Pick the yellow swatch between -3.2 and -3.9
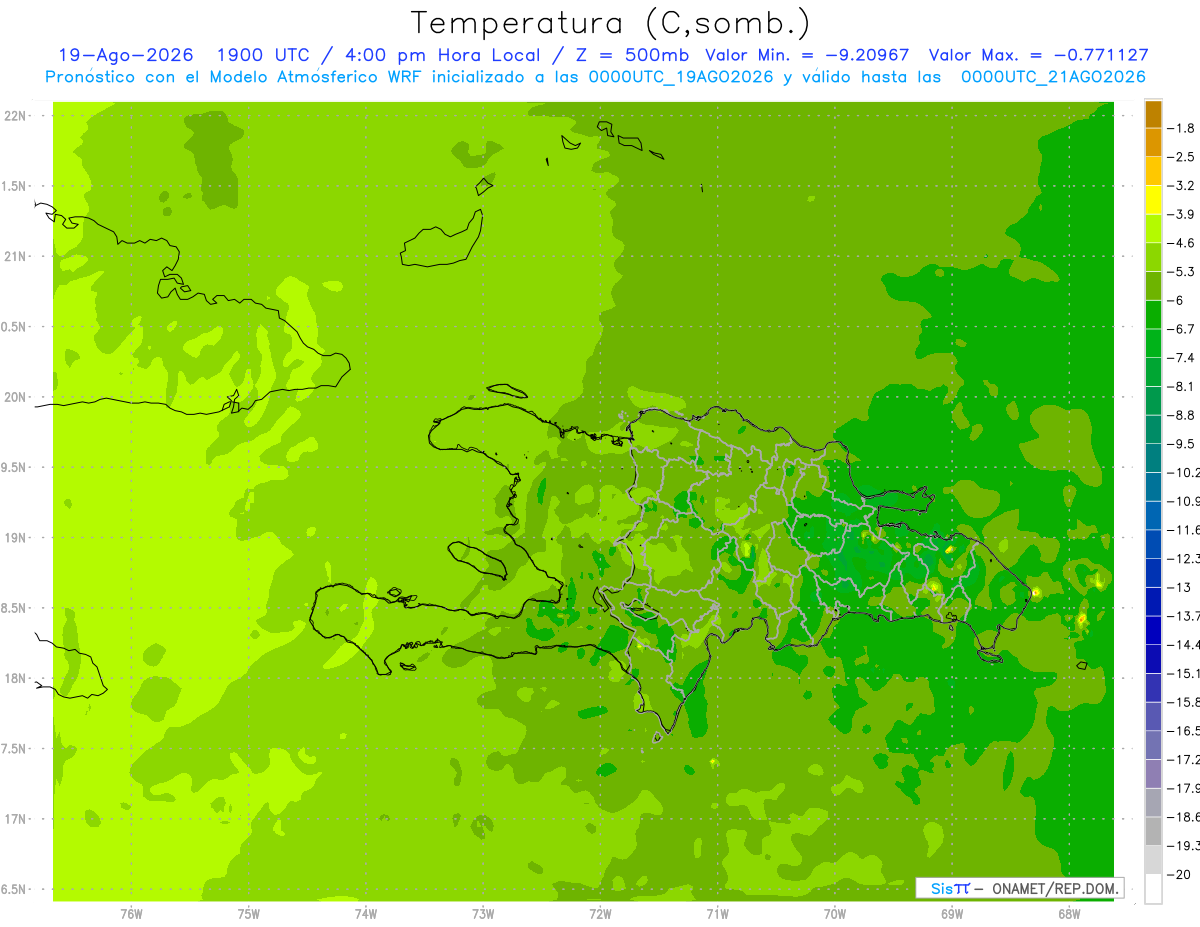The image size is (1200, 927). (1153, 200)
